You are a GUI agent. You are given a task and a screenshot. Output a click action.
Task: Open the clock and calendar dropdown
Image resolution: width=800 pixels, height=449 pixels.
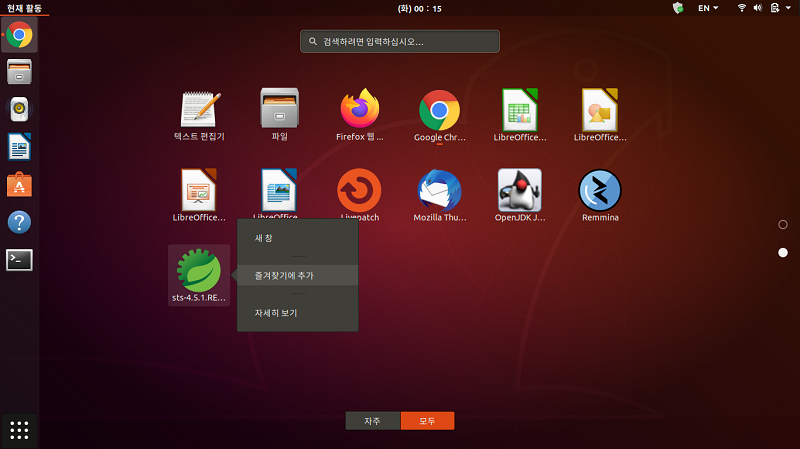[399, 8]
